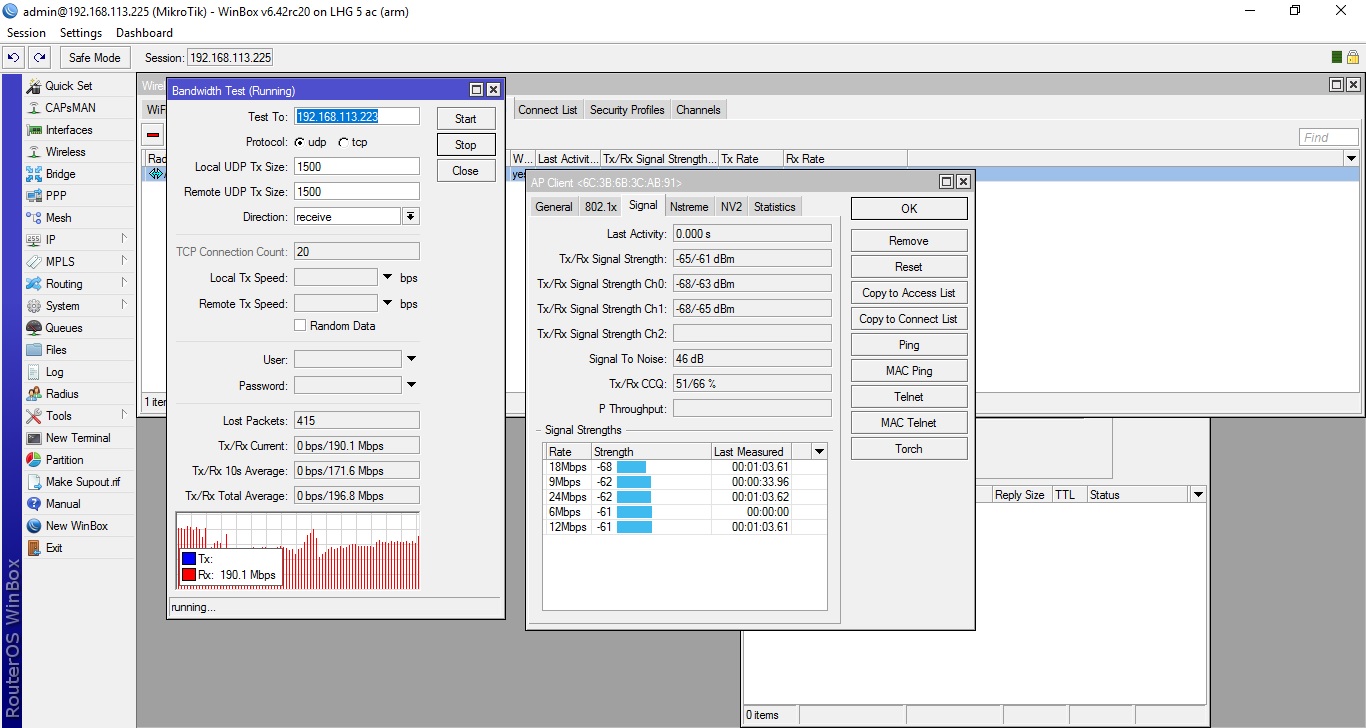Open Queues in the sidebar
This screenshot has height=728, width=1366.
click(63, 328)
